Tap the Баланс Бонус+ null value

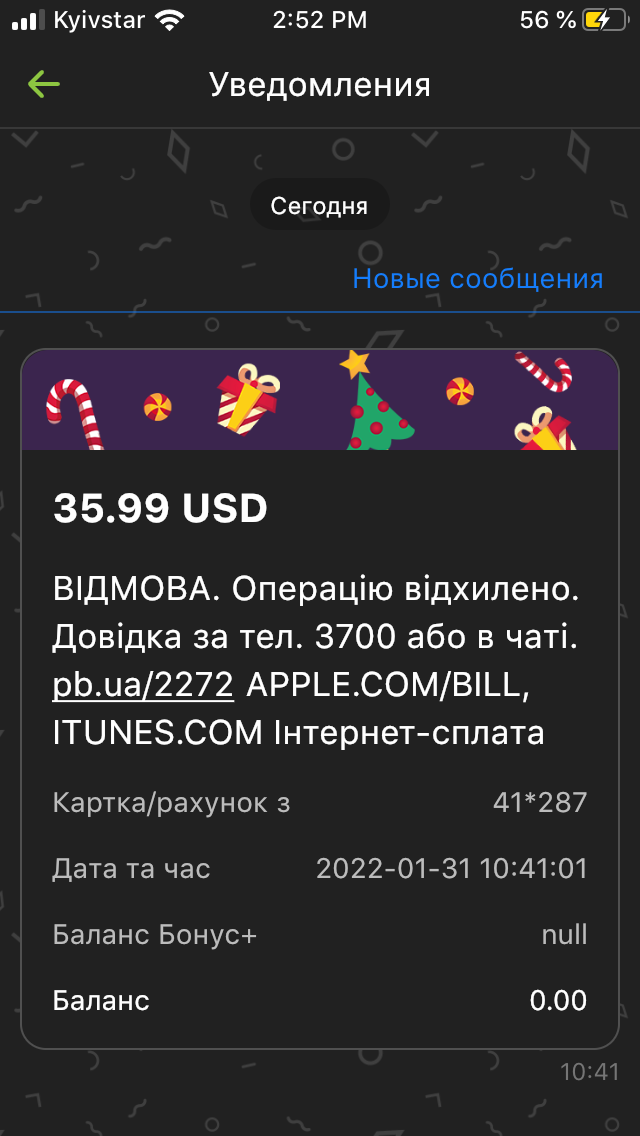[x=565, y=935]
